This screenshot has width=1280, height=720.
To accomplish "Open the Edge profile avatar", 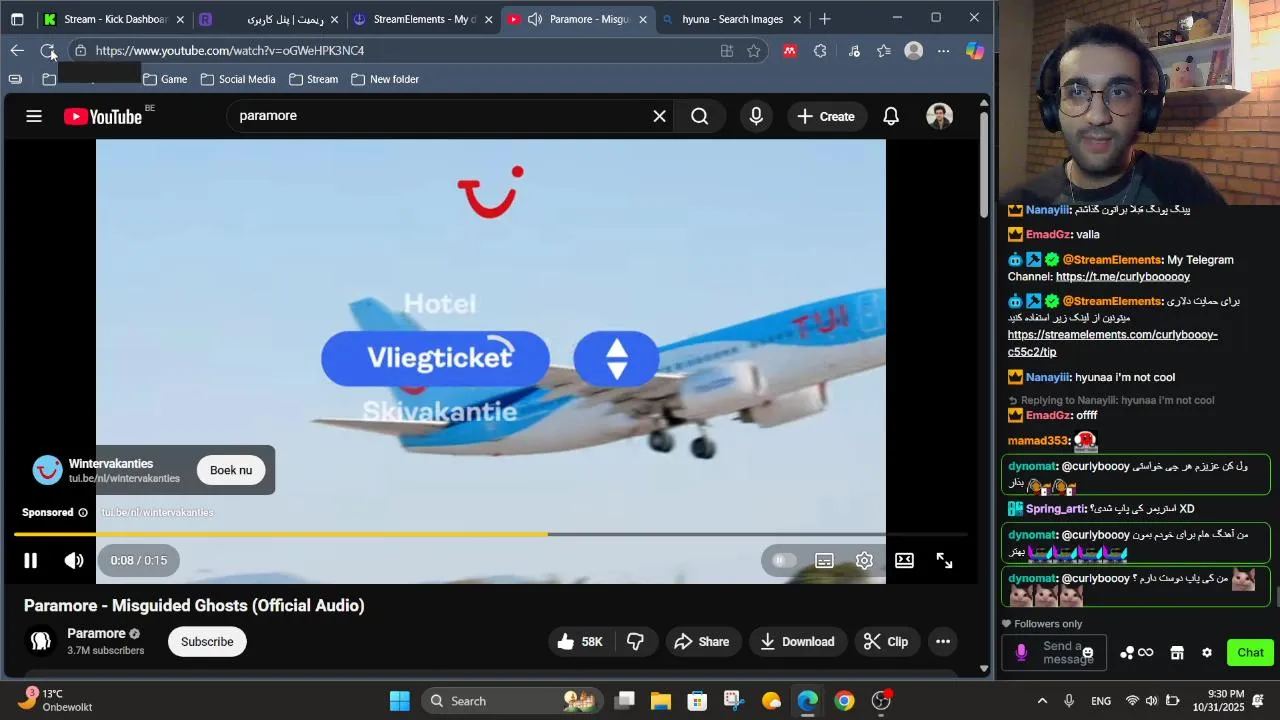I will pos(913,51).
